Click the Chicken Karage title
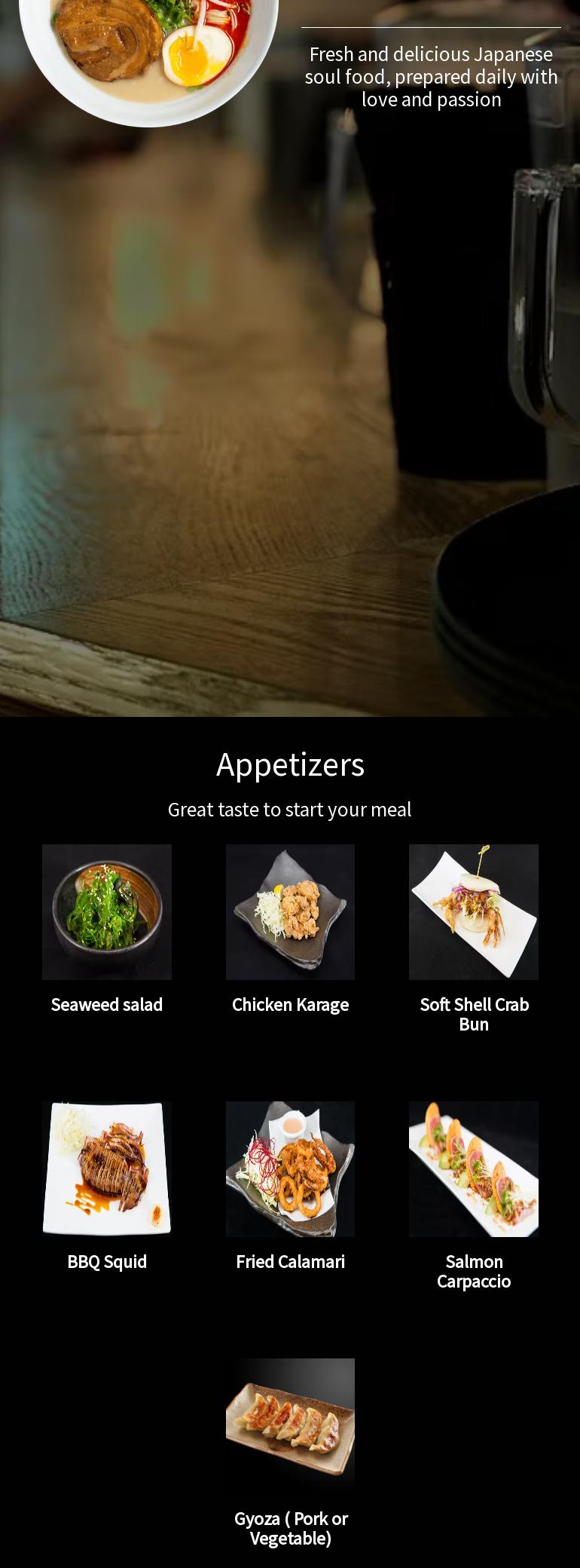This screenshot has height=1568, width=580. pyautogui.click(x=290, y=1005)
